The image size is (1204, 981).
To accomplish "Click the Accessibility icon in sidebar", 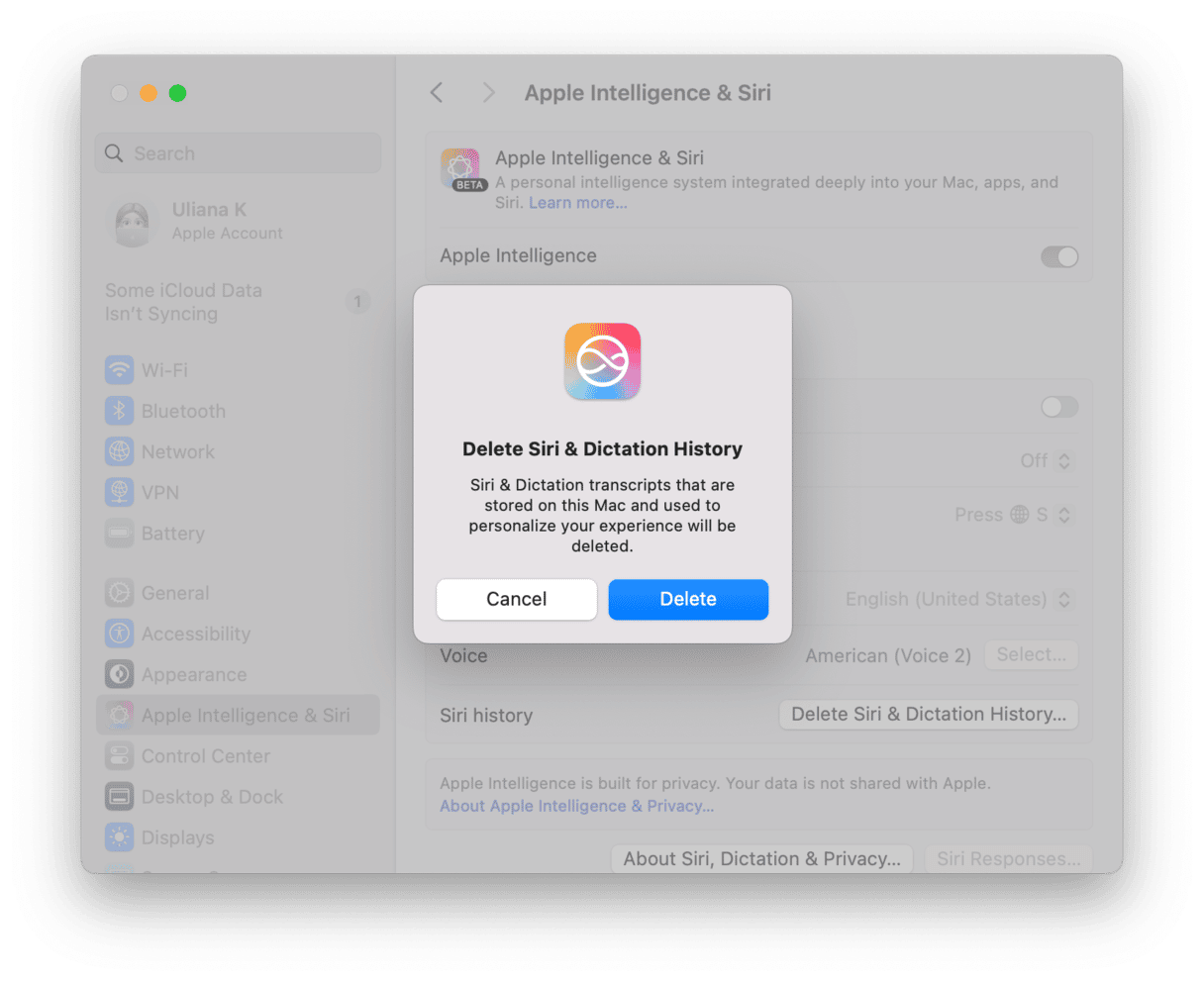I will pyautogui.click(x=119, y=634).
